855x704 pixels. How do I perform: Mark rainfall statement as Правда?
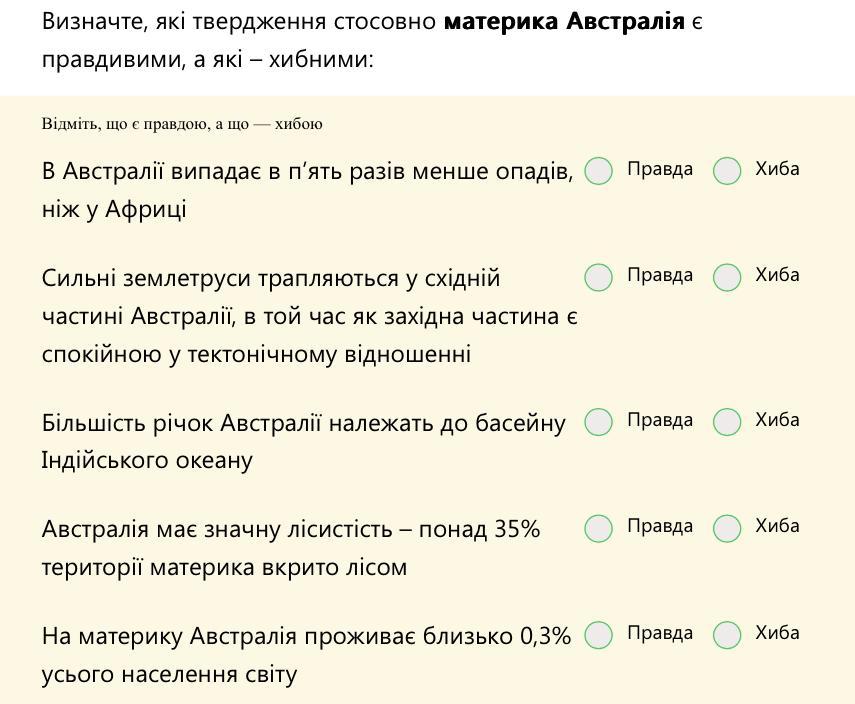598,171
